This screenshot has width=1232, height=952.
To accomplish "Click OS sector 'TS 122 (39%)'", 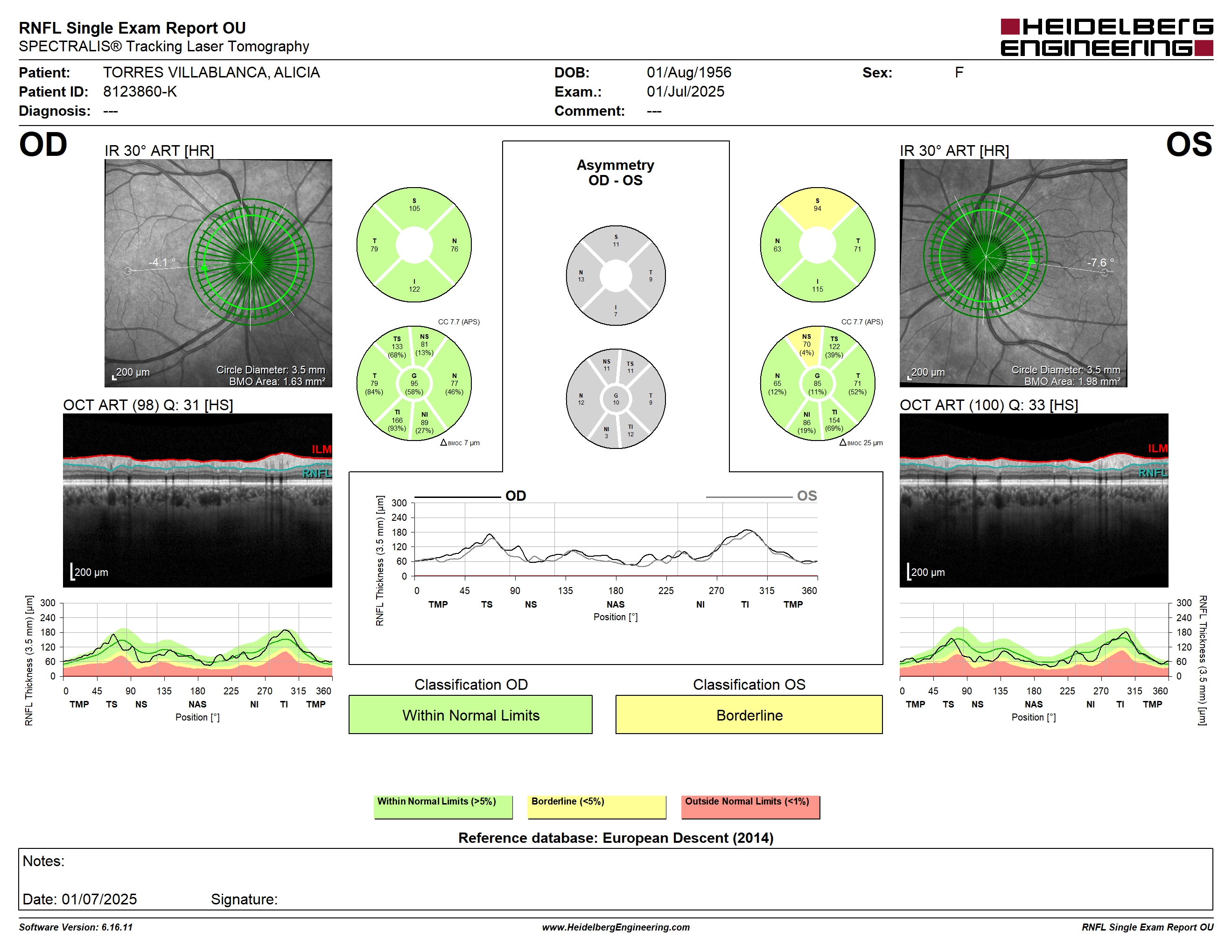I will [x=834, y=347].
